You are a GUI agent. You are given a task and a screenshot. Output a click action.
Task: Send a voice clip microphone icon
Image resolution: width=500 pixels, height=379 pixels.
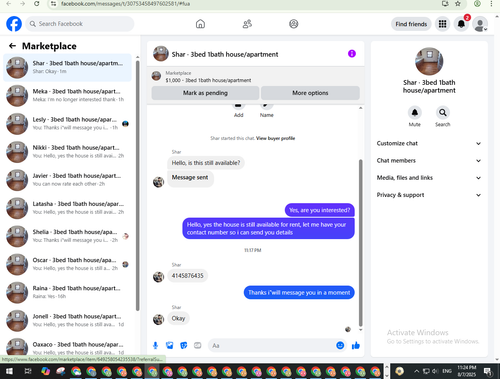tap(155, 345)
